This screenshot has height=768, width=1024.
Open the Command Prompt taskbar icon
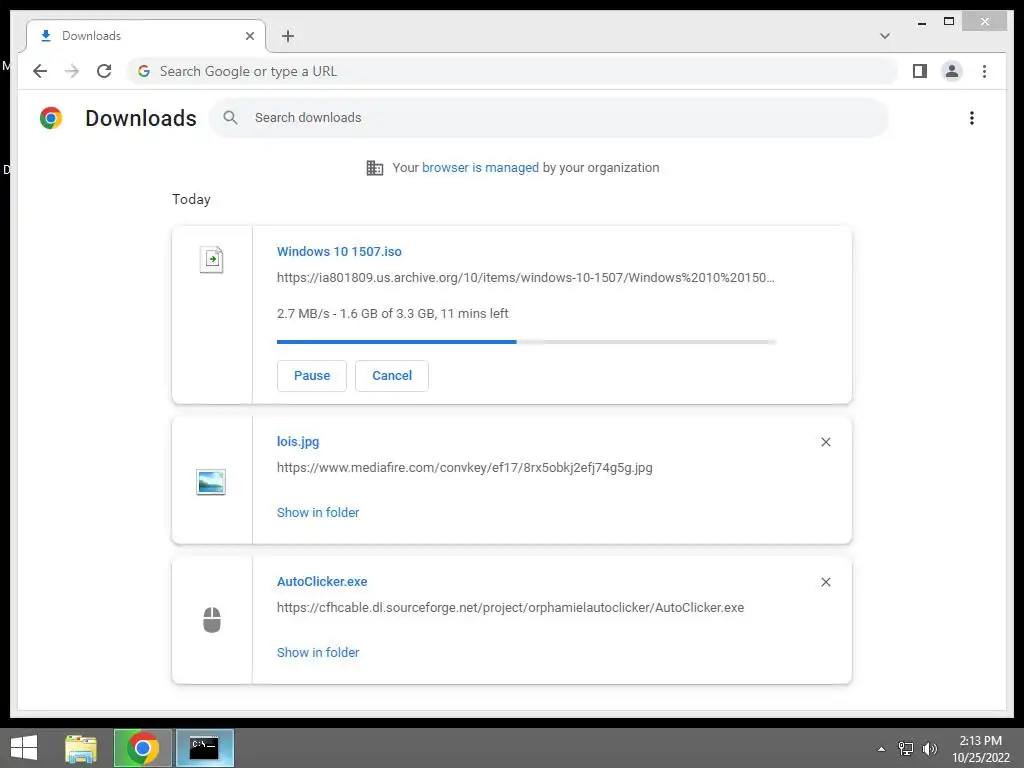point(204,748)
